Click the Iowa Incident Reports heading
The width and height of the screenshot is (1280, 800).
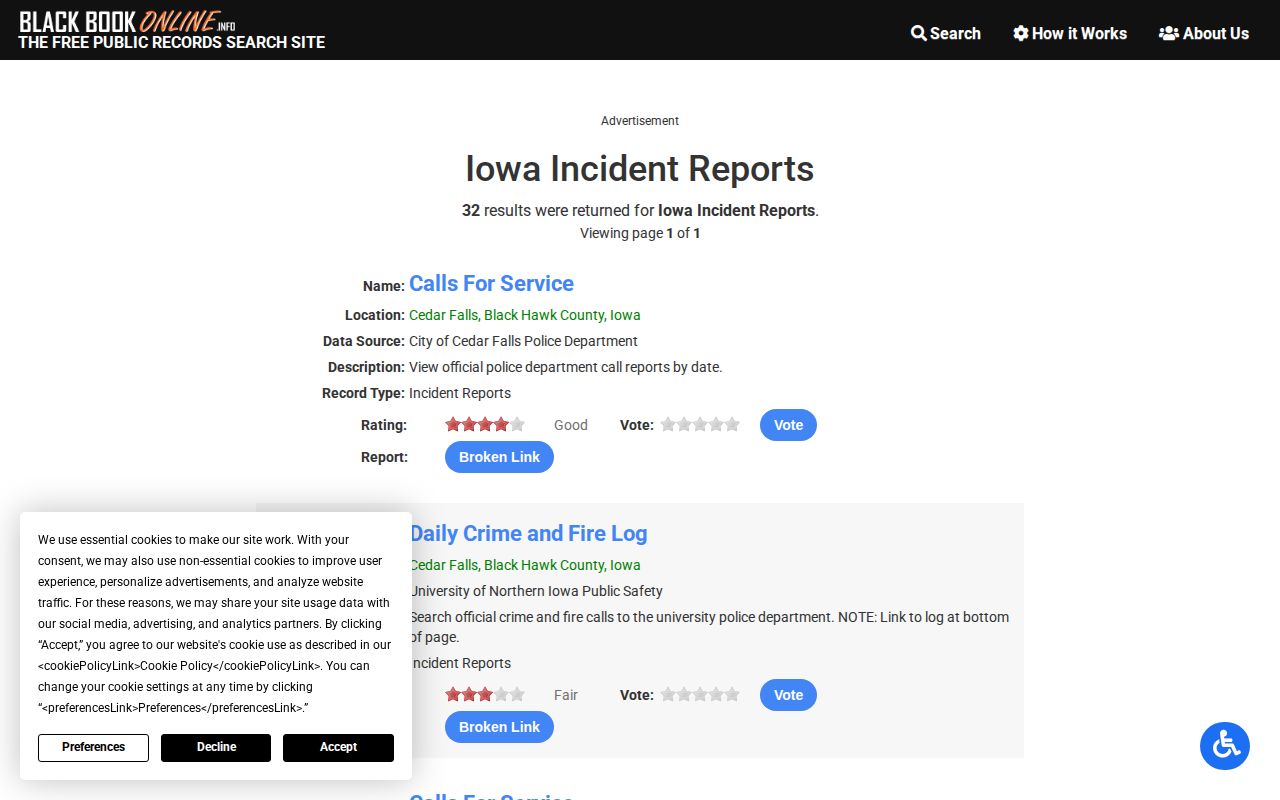click(x=640, y=168)
